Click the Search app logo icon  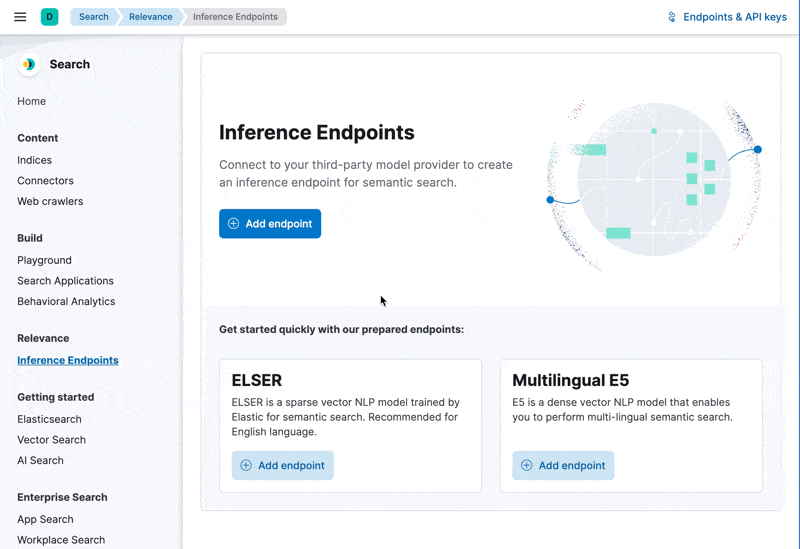29,64
